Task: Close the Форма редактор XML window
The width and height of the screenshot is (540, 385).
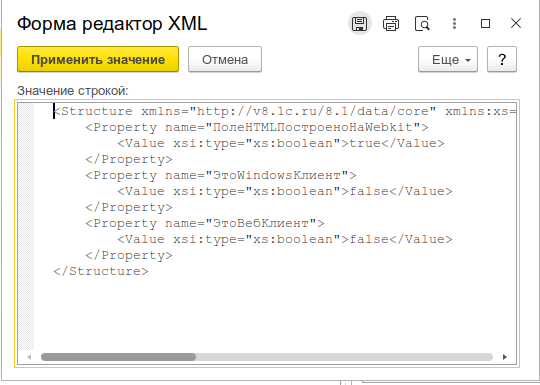Action: 516,23
